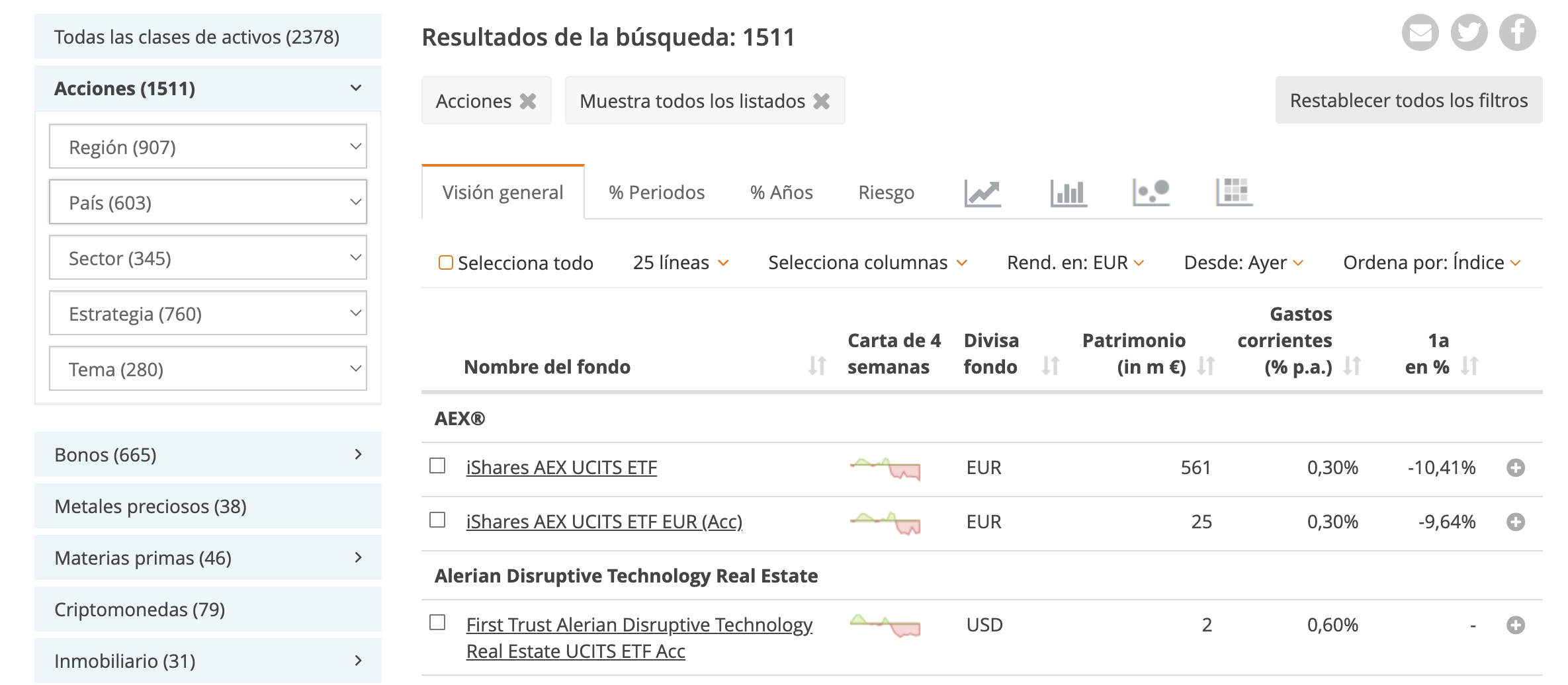Open the bar chart view

[x=1068, y=192]
